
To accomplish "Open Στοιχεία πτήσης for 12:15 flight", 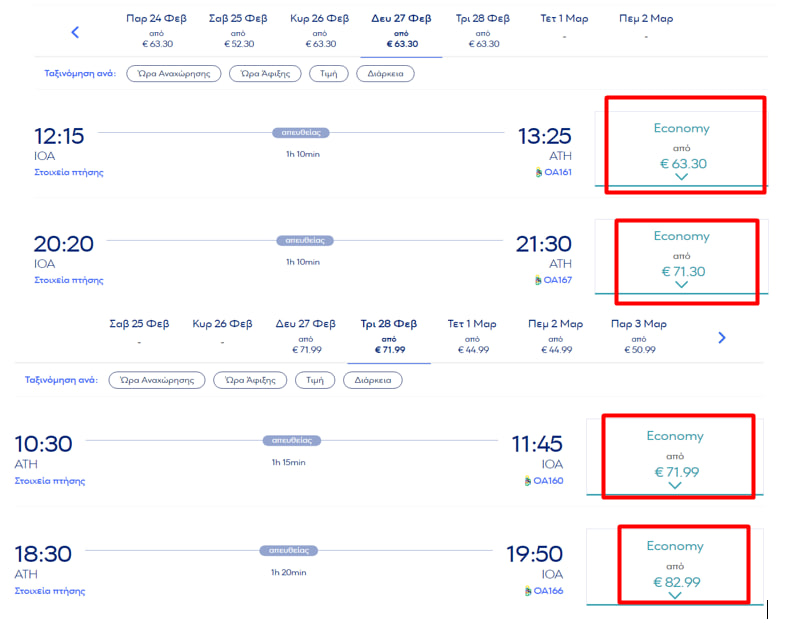I will pyautogui.click(x=69, y=172).
